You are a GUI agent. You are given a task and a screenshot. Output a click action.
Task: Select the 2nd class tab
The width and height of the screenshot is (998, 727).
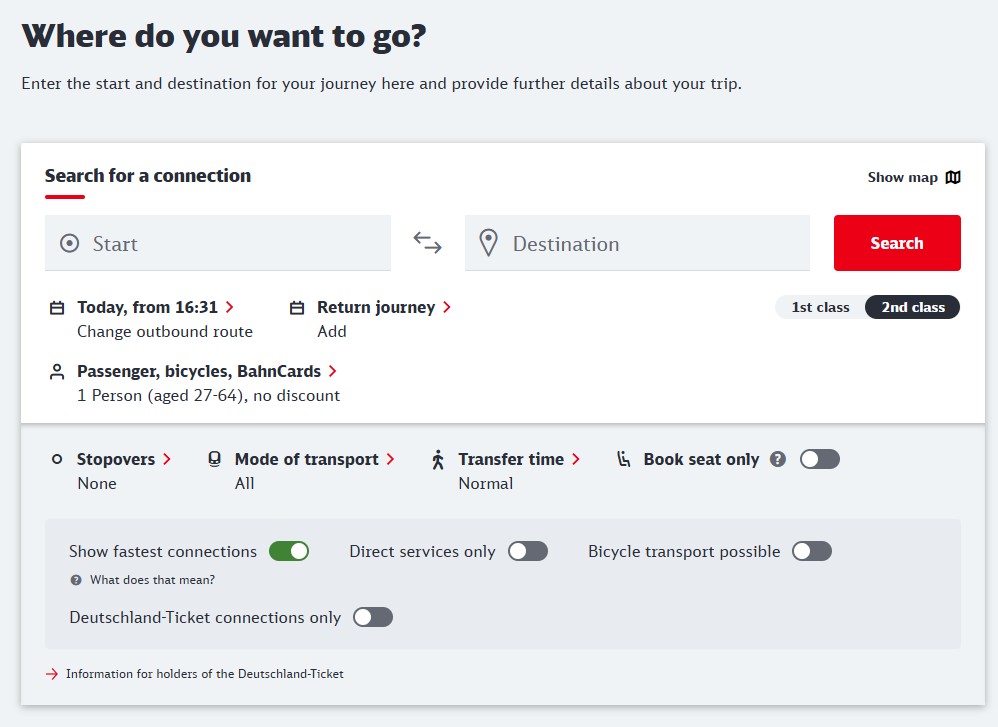pos(913,307)
